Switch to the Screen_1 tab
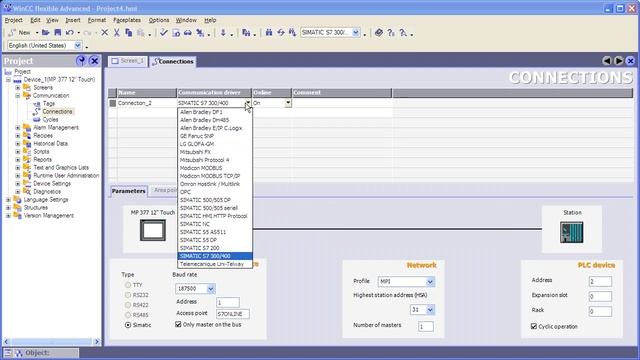 128,61
